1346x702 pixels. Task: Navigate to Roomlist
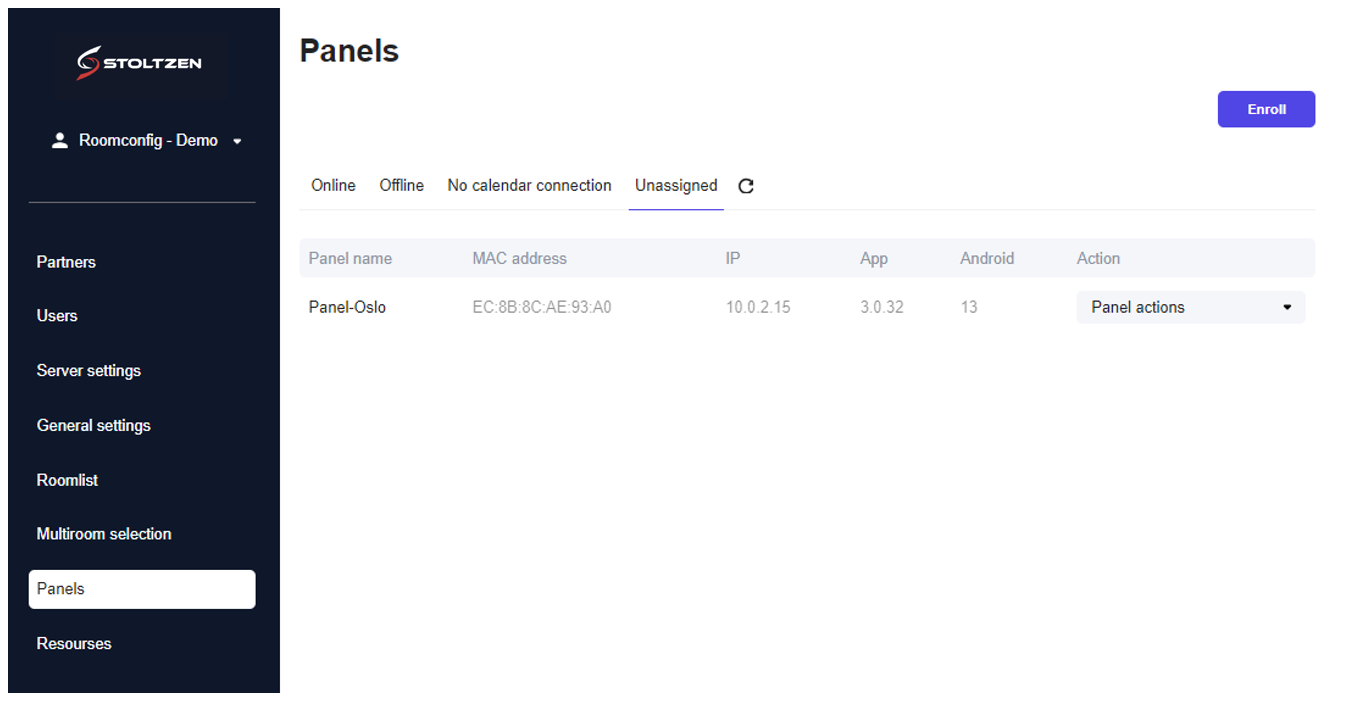click(68, 480)
